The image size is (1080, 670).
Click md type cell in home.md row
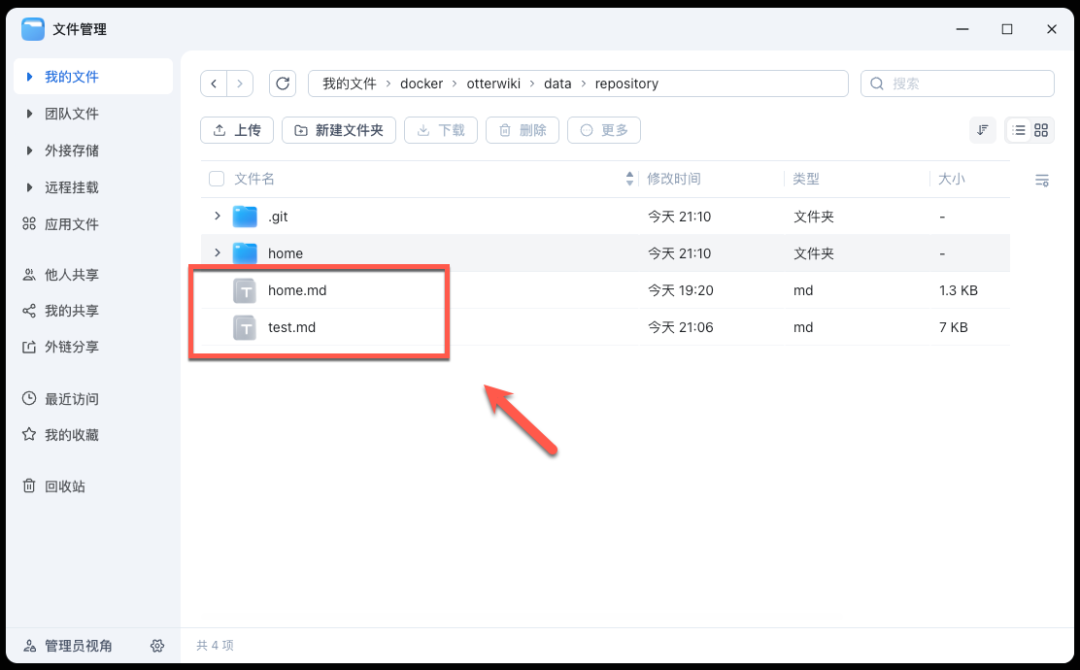coord(803,291)
